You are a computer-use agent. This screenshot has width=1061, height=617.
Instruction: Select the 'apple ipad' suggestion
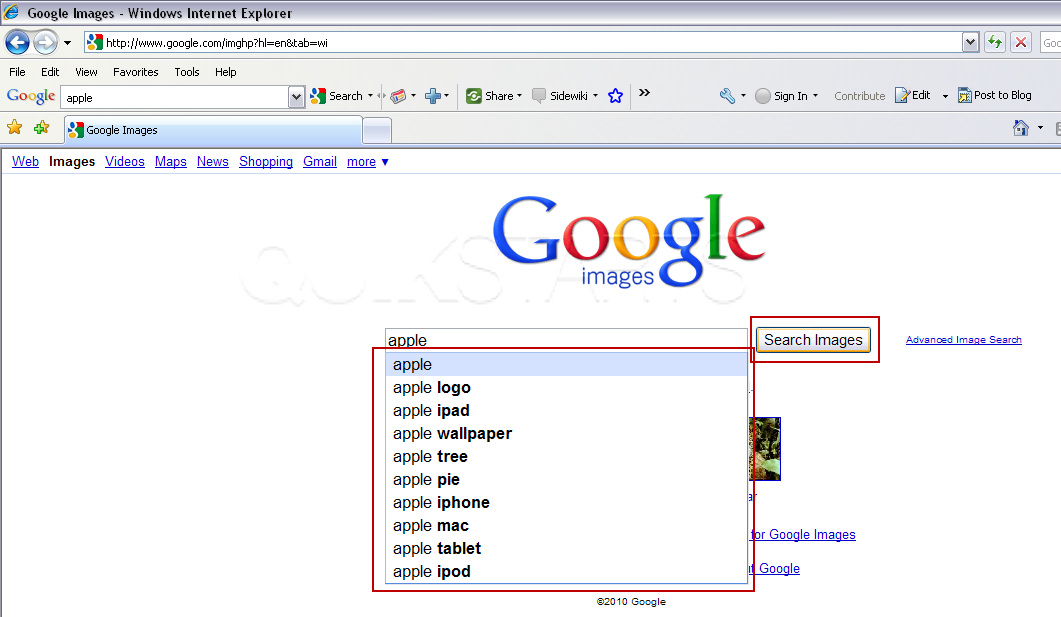(x=566, y=411)
